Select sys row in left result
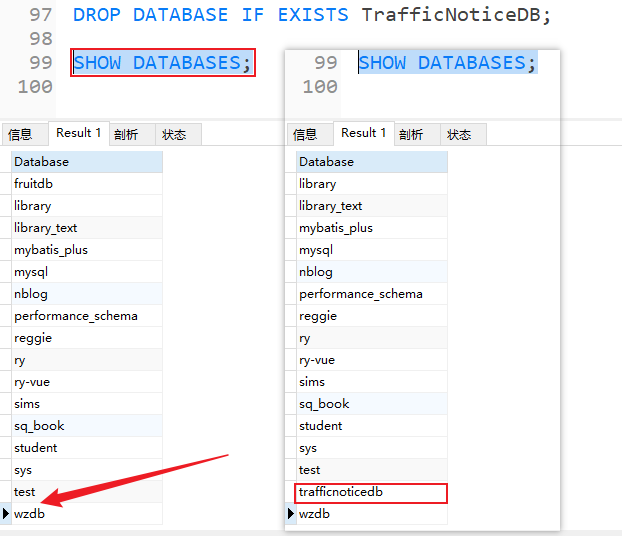The width and height of the screenshot is (622, 536). pos(87,470)
